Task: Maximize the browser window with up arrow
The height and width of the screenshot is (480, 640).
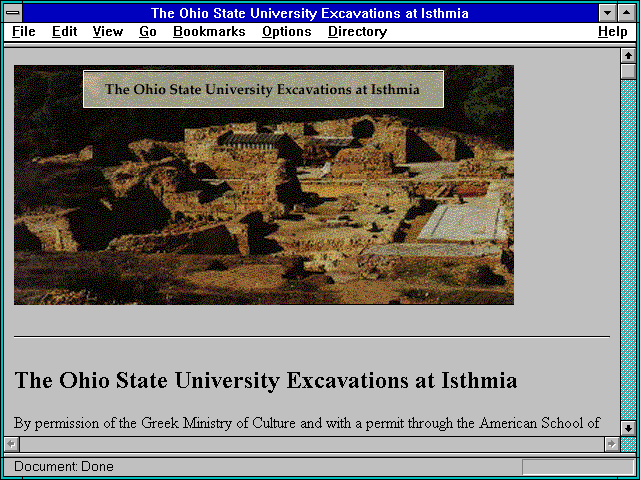Action: coord(627,13)
